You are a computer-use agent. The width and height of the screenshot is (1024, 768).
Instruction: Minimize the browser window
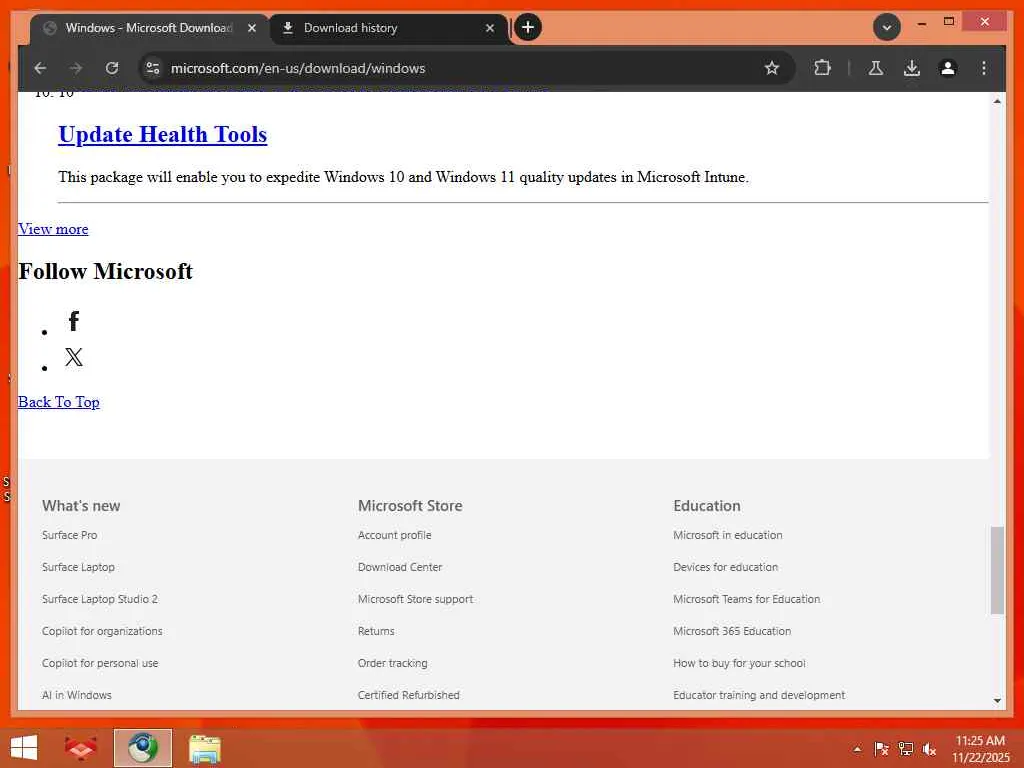pos(921,22)
